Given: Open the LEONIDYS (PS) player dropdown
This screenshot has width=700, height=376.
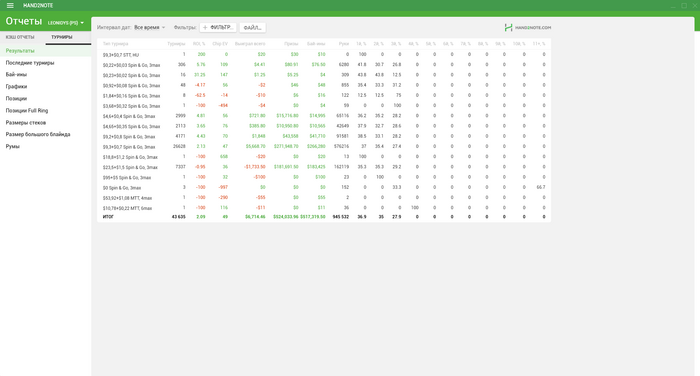Looking at the screenshot, I should click(66, 23).
